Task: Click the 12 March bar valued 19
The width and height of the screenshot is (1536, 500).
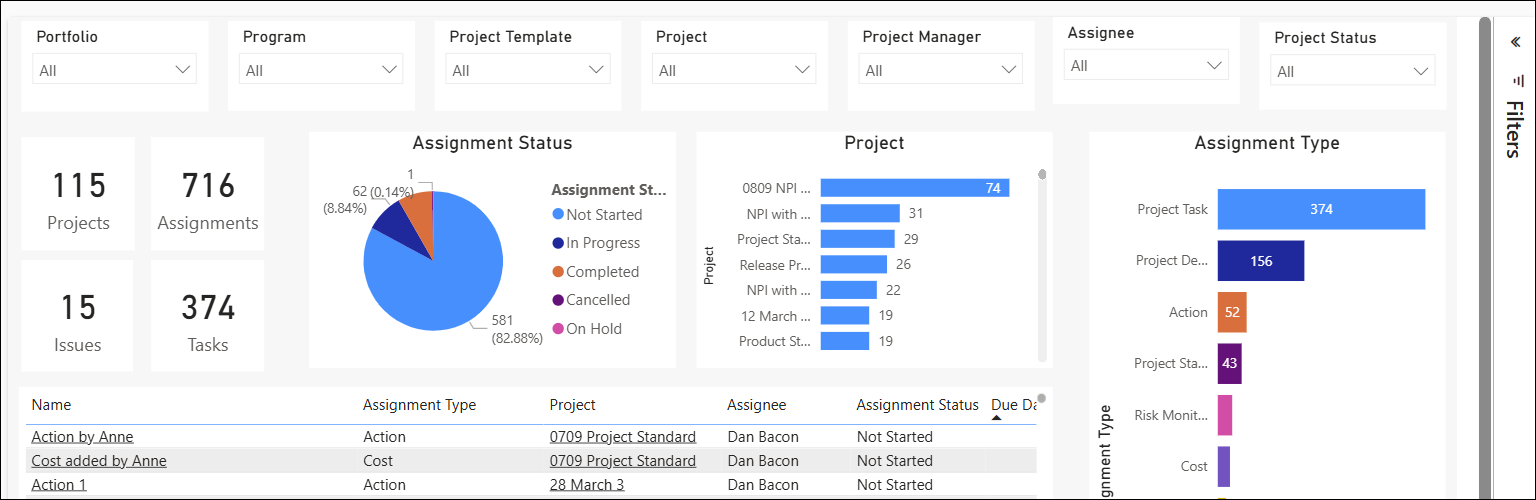Action: 845,316
